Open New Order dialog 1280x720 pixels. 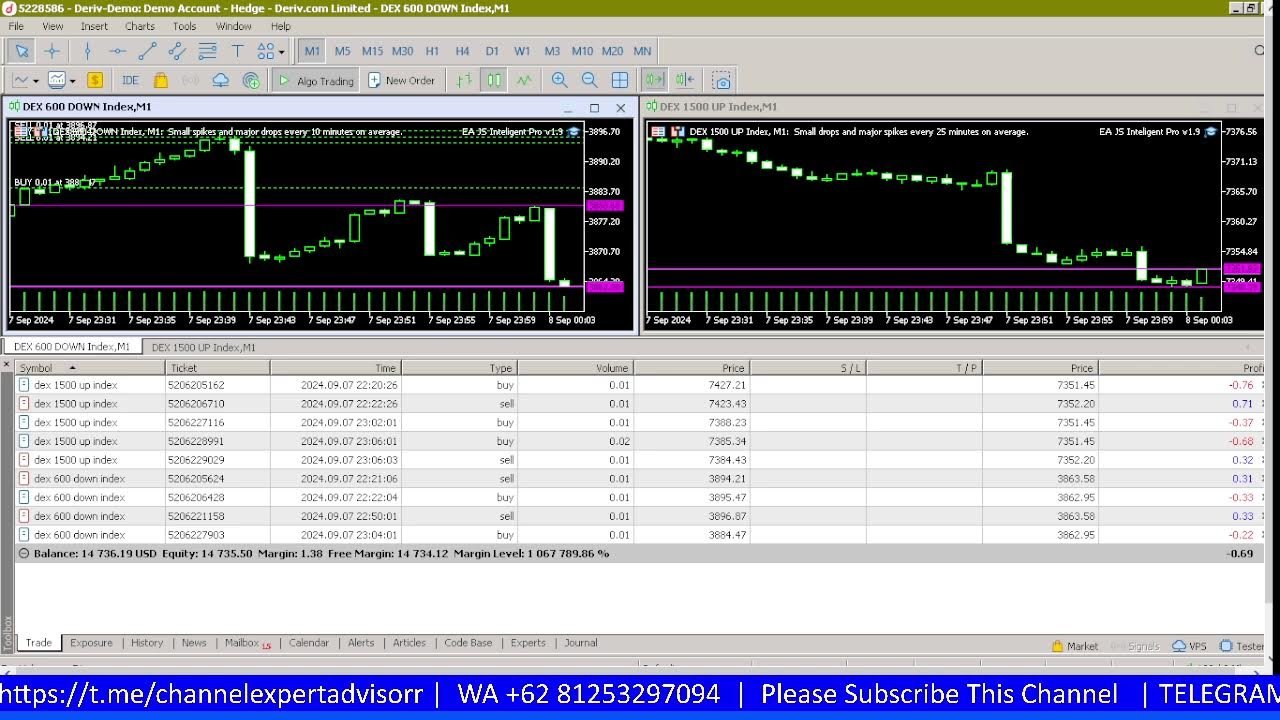point(401,80)
